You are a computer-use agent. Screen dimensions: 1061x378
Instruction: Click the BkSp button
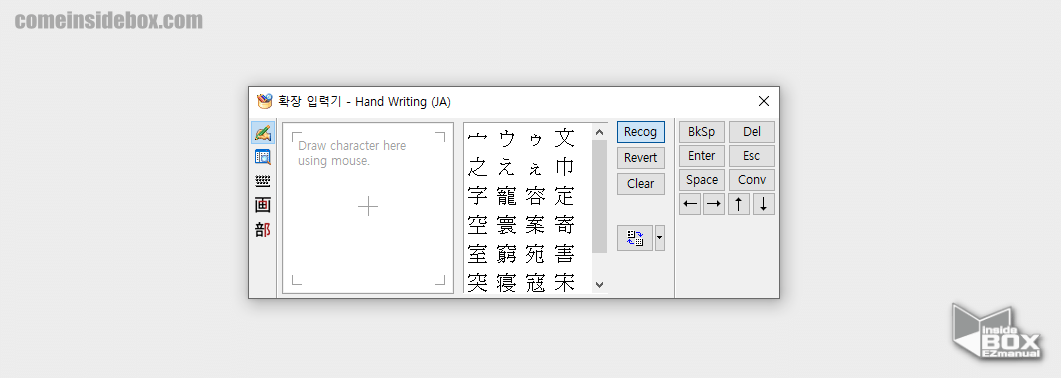(x=702, y=132)
